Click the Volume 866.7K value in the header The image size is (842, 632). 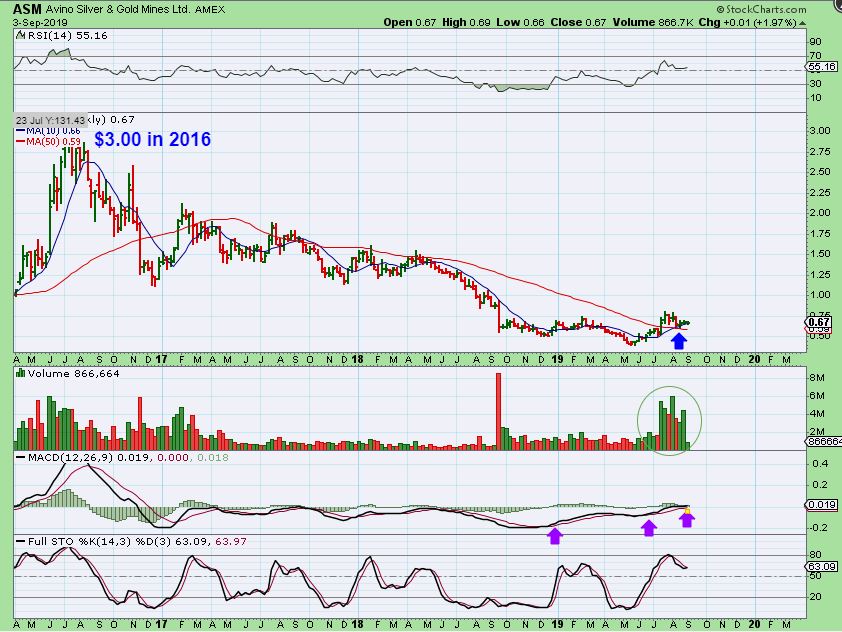click(x=654, y=23)
